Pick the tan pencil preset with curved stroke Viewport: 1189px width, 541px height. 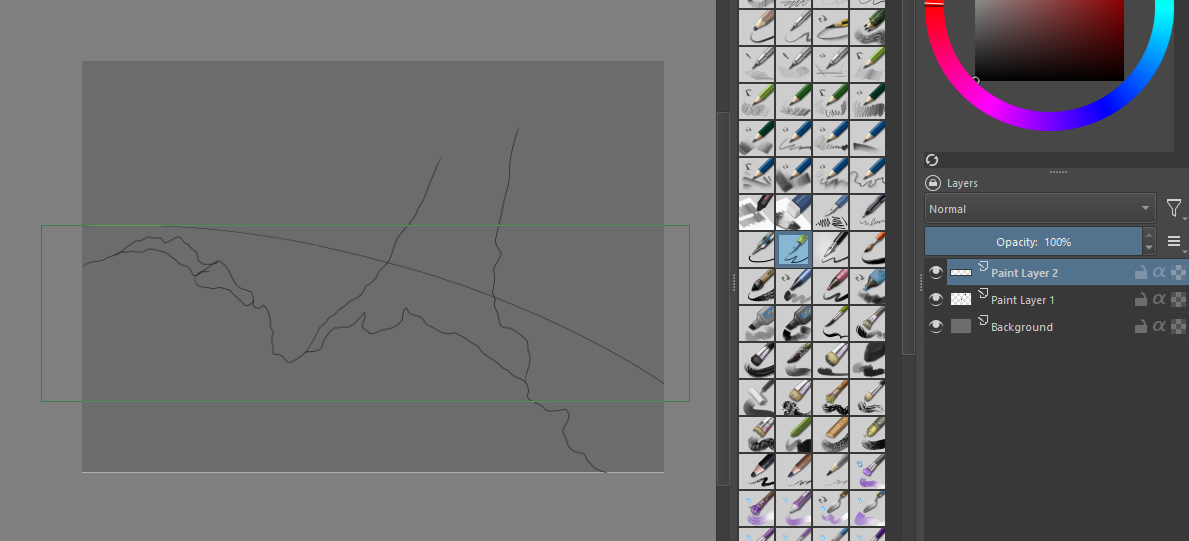tap(756, 27)
